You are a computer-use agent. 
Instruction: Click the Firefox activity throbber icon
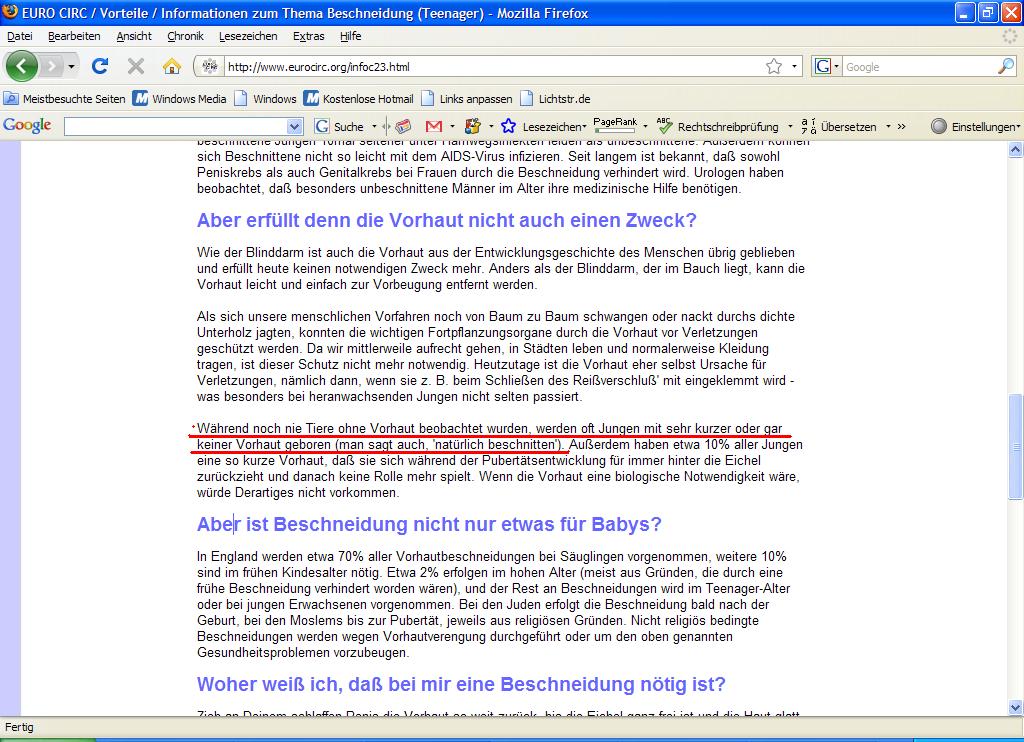[x=1010, y=36]
